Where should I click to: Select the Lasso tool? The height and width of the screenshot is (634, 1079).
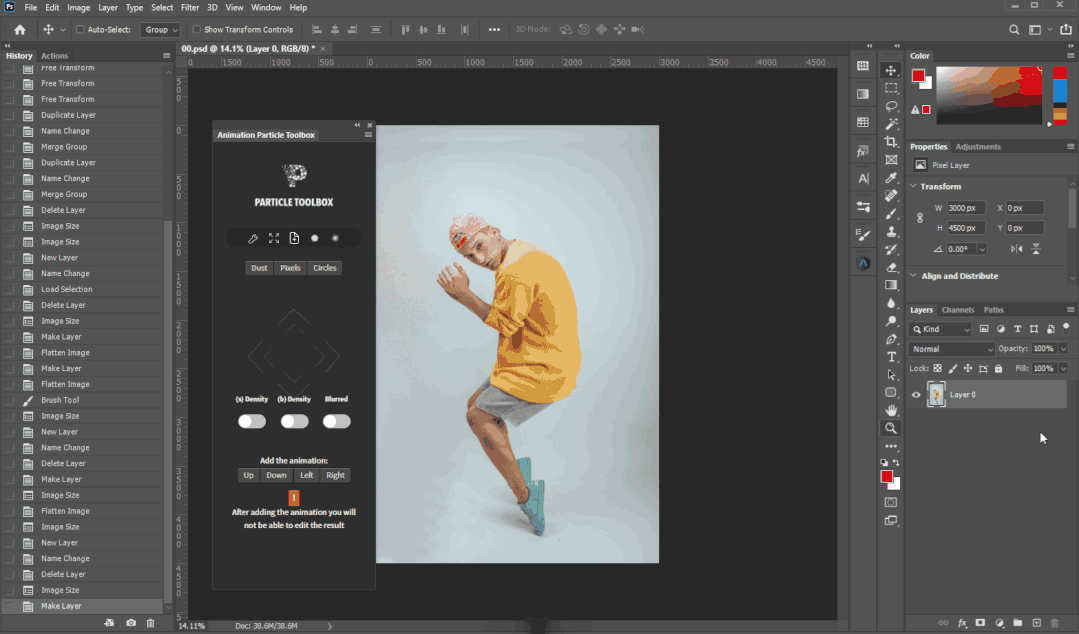[891, 106]
